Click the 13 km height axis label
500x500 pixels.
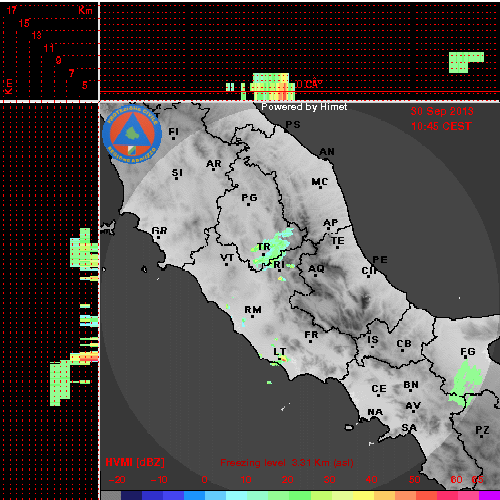click(37, 35)
